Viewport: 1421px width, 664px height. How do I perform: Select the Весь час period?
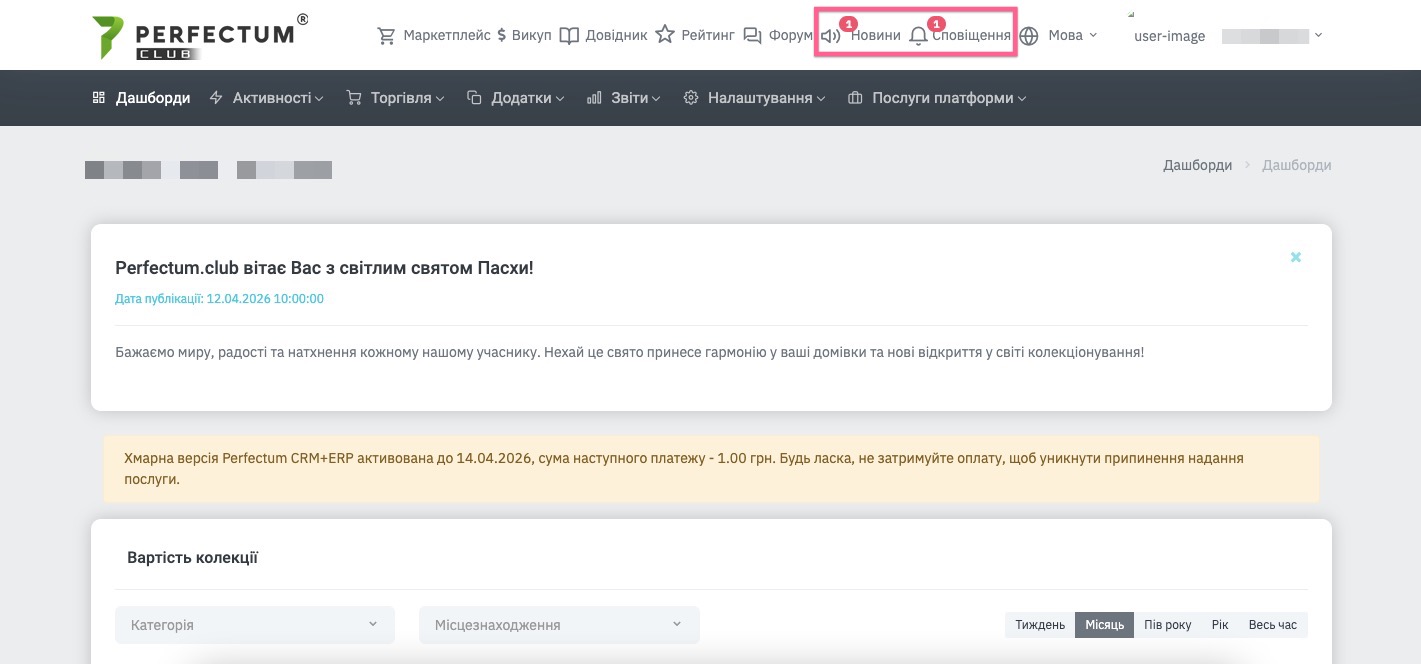[1272, 625]
